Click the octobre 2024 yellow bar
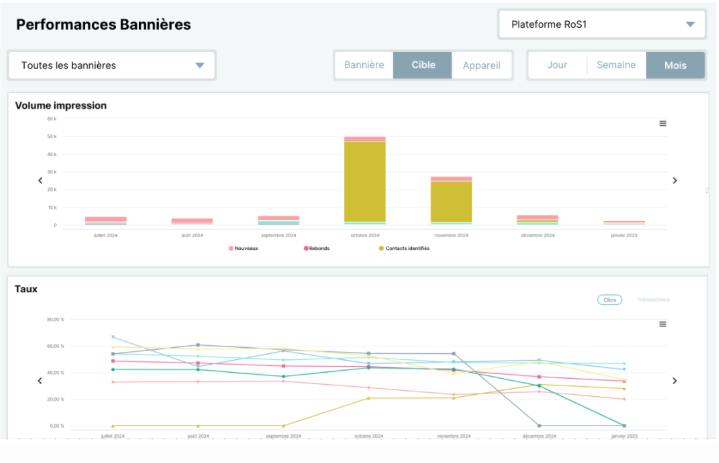The image size is (719, 463). pos(365,182)
